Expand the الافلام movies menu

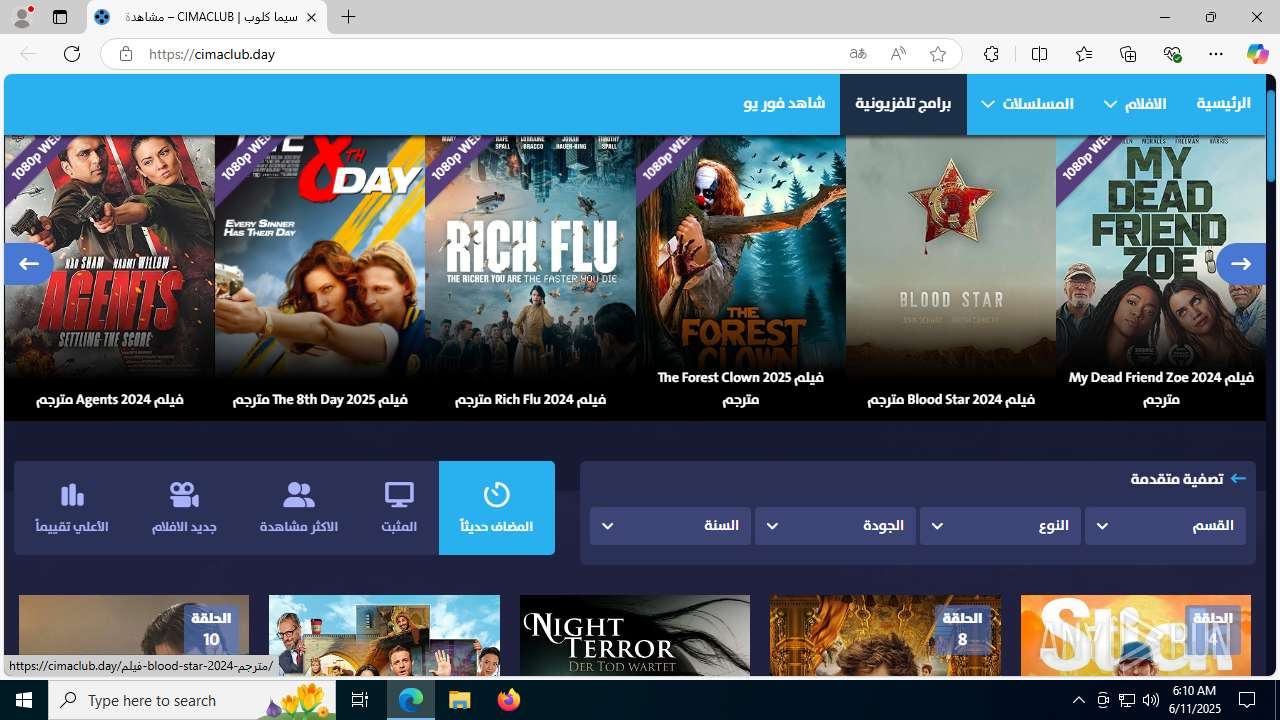[x=1135, y=104]
